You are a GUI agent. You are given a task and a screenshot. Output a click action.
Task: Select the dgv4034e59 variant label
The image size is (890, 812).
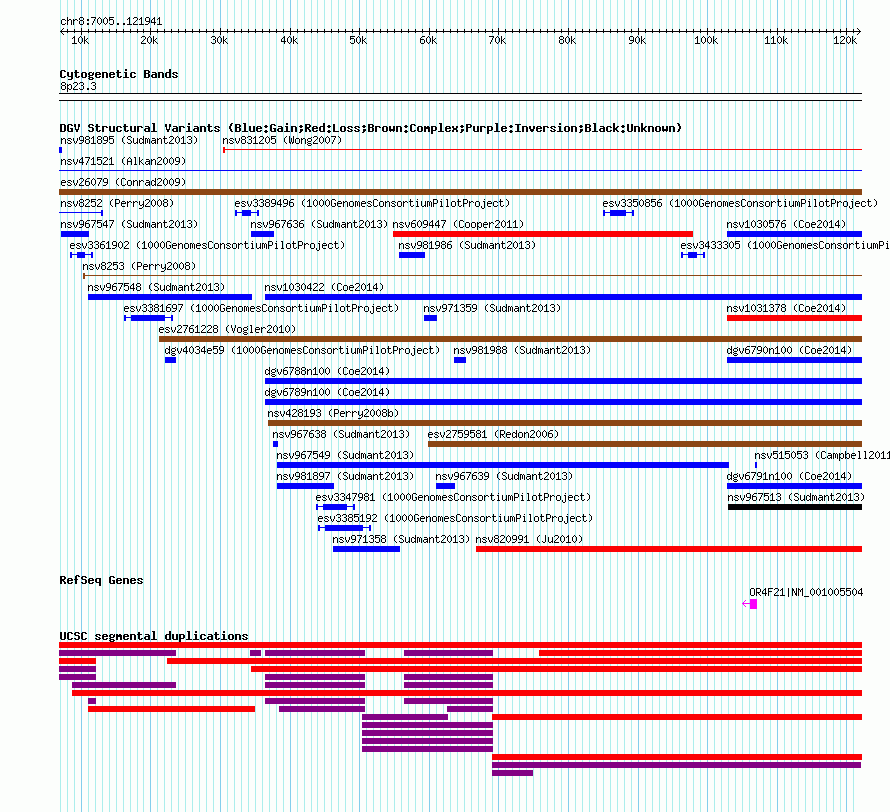click(x=302, y=350)
